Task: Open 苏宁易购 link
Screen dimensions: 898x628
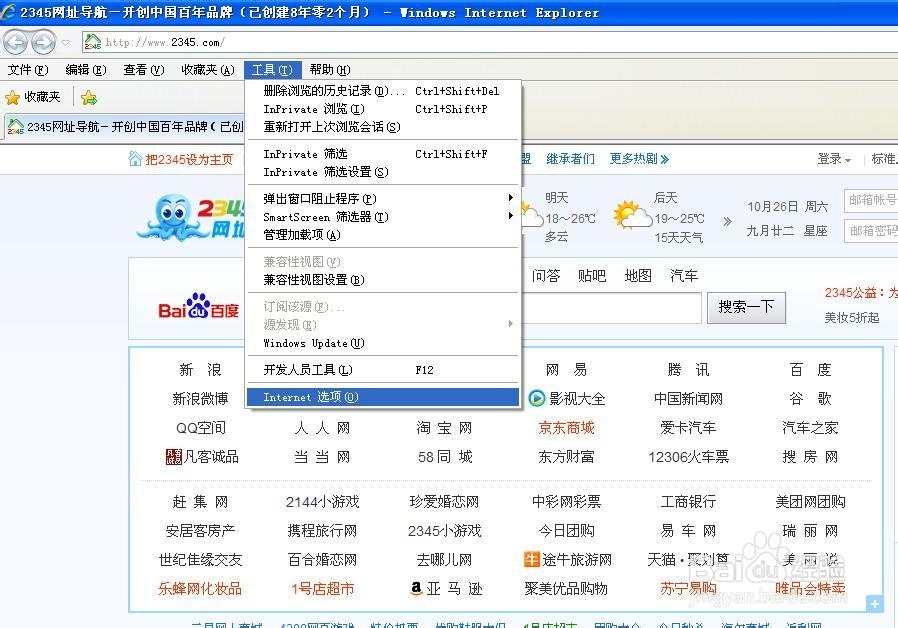Action: [x=688, y=588]
